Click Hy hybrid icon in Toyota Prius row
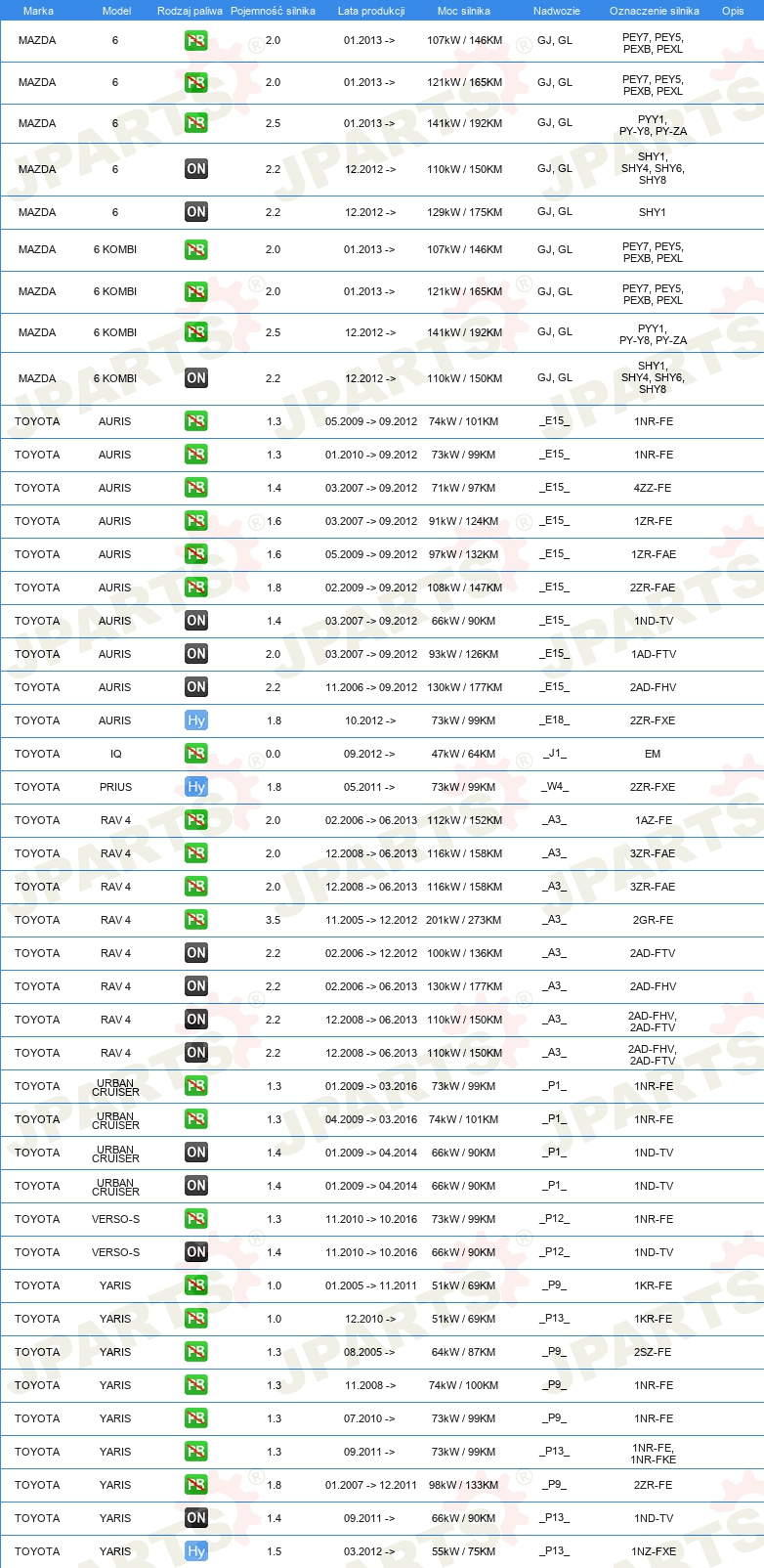 [196, 787]
